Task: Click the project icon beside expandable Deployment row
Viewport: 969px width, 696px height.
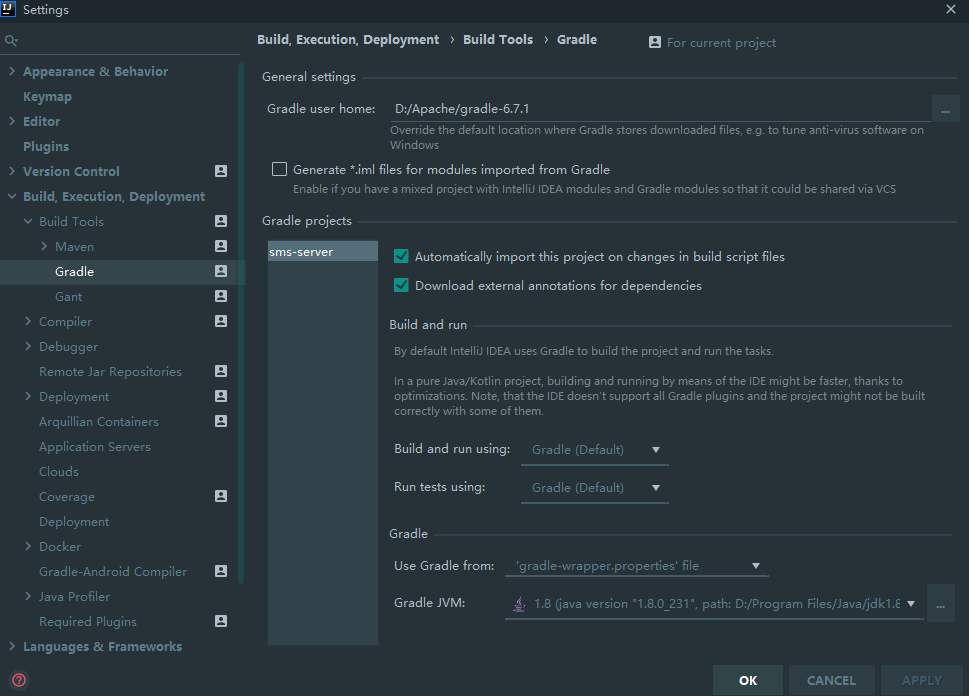Action: click(x=221, y=396)
